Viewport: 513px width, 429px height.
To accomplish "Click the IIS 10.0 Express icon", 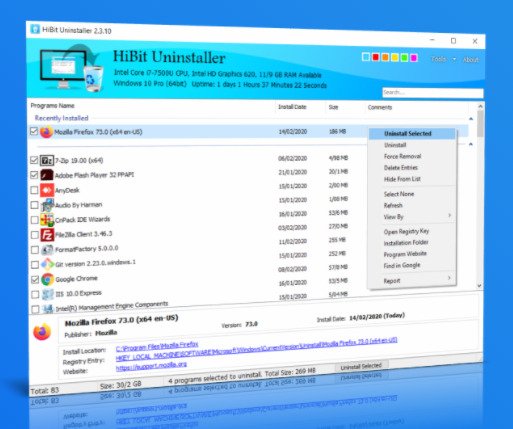I will (x=48, y=294).
